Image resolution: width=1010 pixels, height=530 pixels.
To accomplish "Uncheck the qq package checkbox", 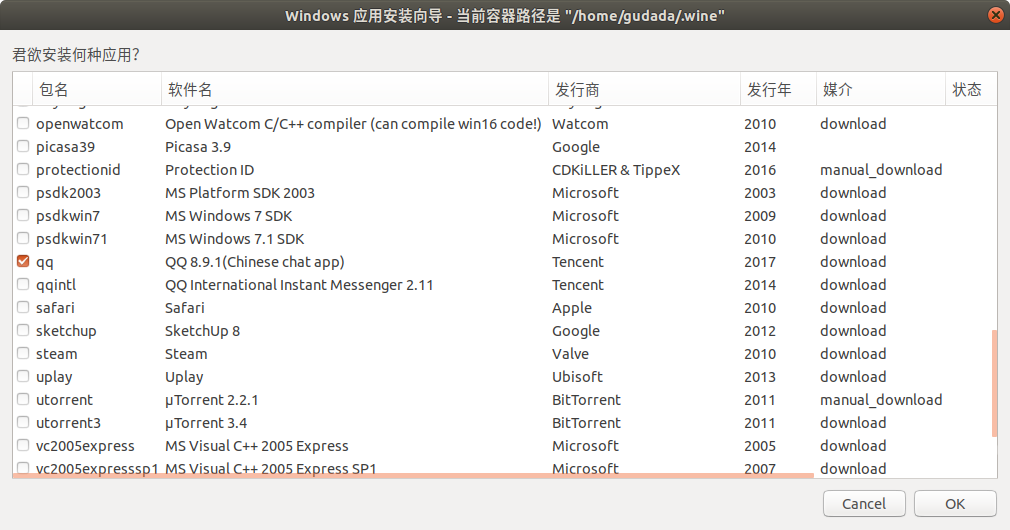I will click(23, 261).
